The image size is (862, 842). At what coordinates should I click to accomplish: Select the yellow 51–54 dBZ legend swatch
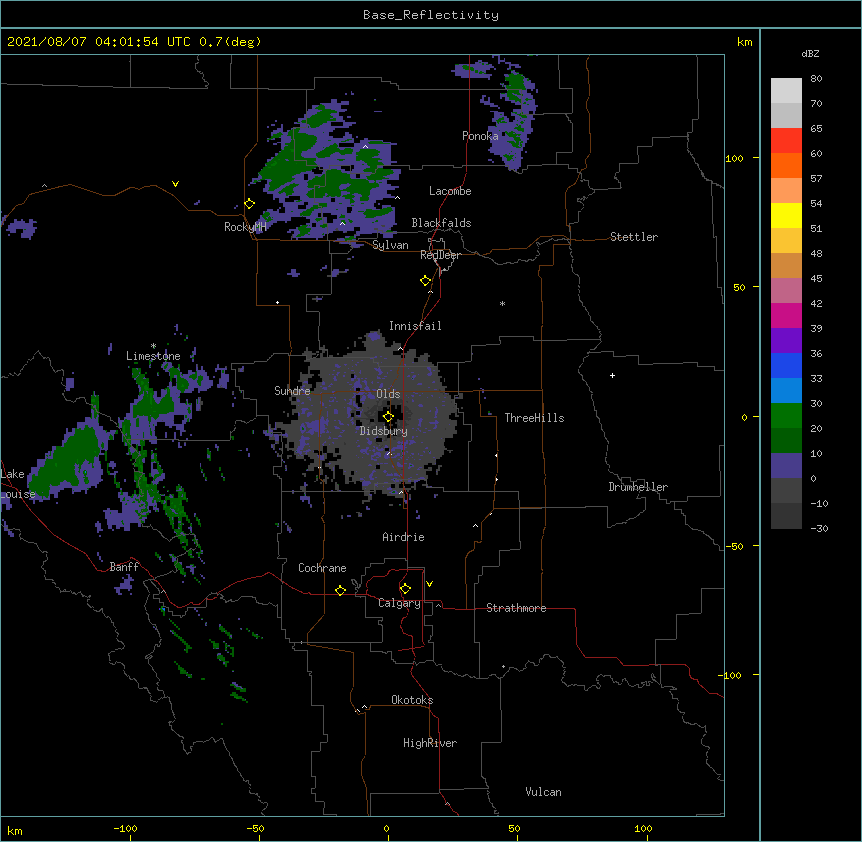786,215
